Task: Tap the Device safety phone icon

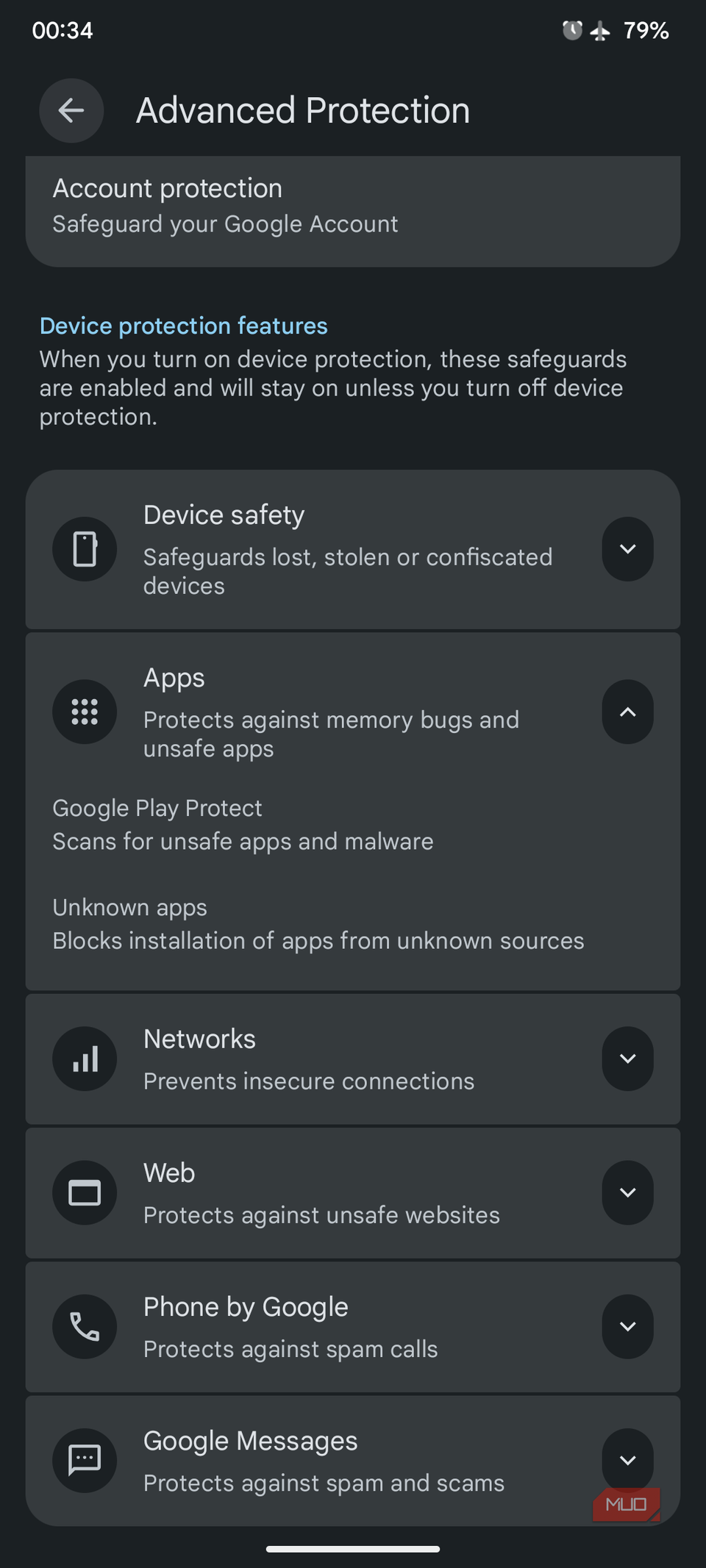Action: point(85,549)
